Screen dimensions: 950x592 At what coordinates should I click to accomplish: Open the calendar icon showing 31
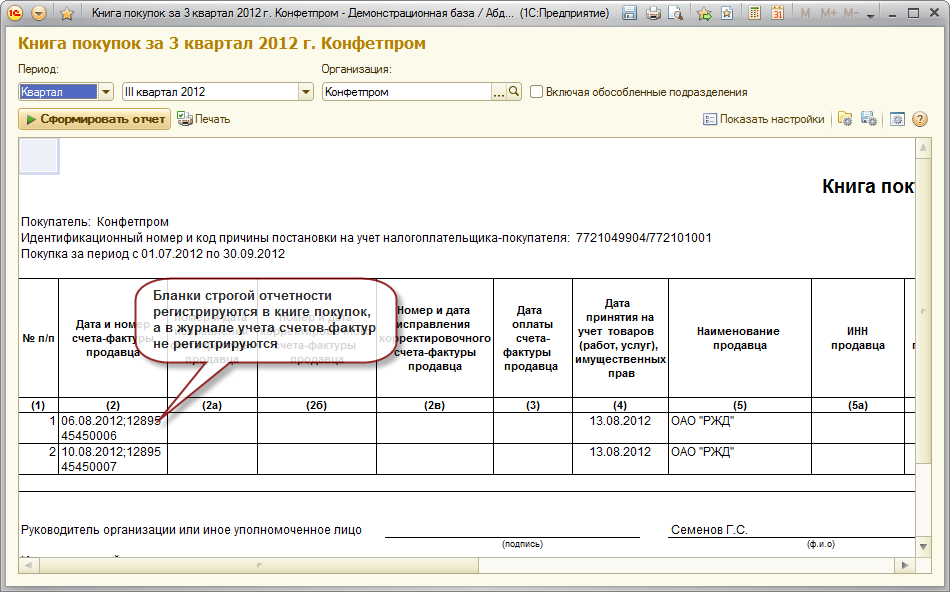pyautogui.click(x=777, y=13)
